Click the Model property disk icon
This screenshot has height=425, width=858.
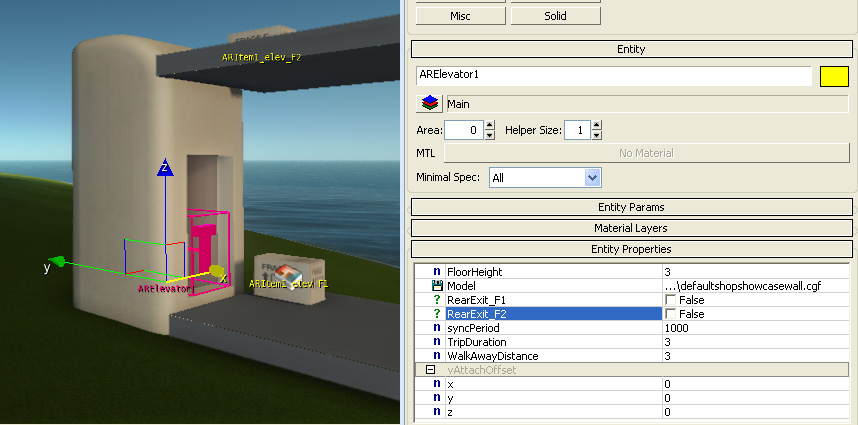pos(437,286)
